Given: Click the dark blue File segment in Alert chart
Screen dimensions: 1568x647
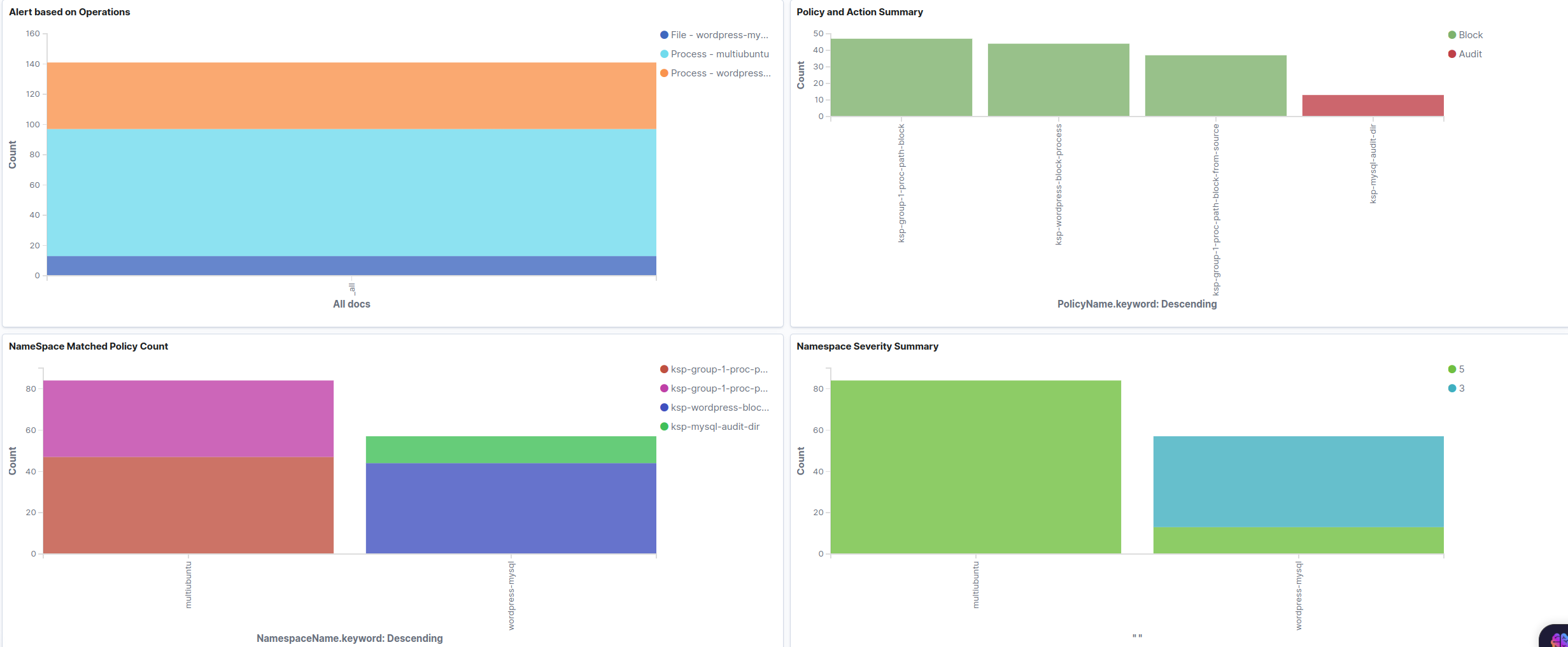Looking at the screenshot, I should (x=351, y=266).
